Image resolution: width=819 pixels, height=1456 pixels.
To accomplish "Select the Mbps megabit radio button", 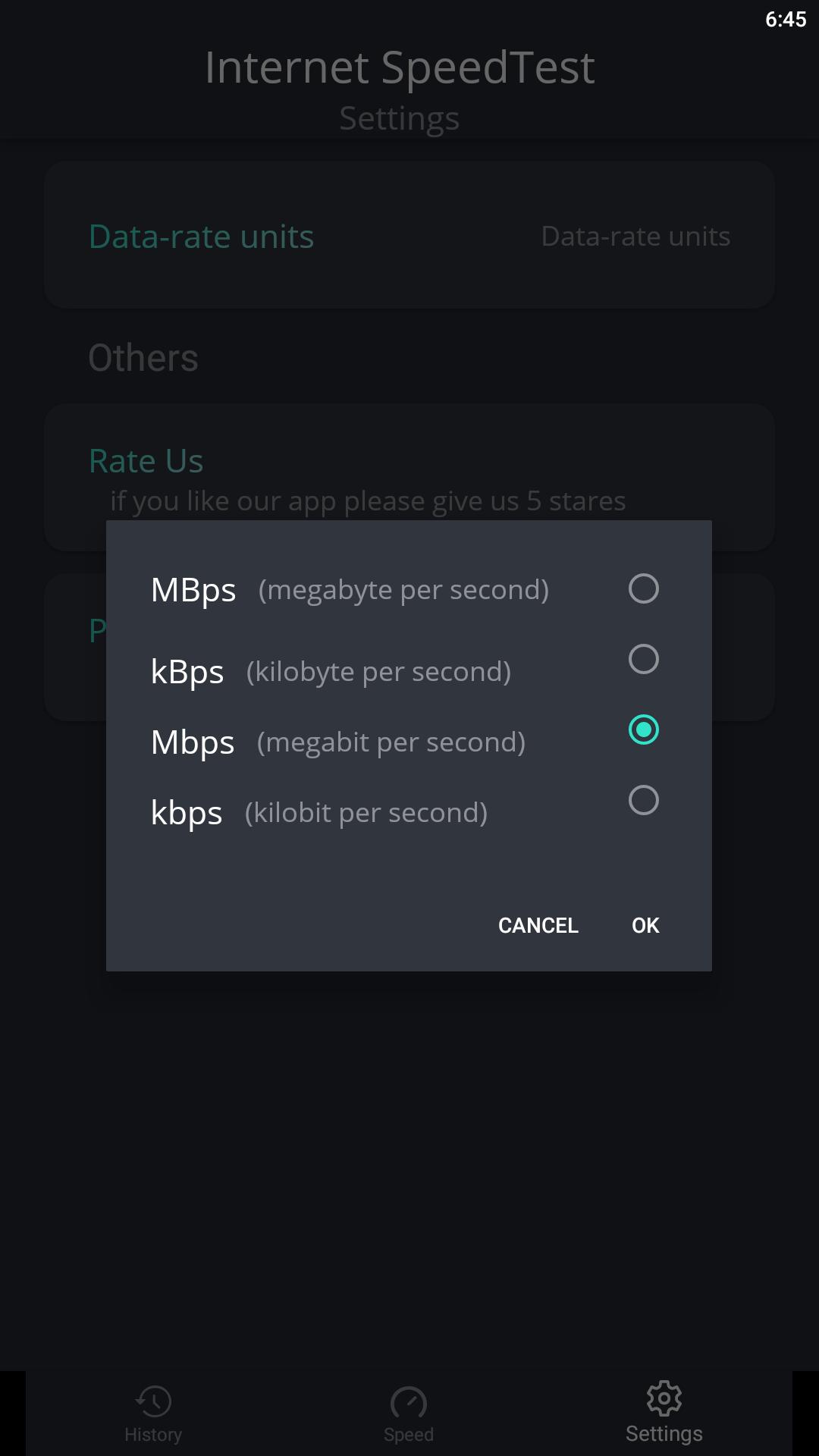I will point(643,730).
